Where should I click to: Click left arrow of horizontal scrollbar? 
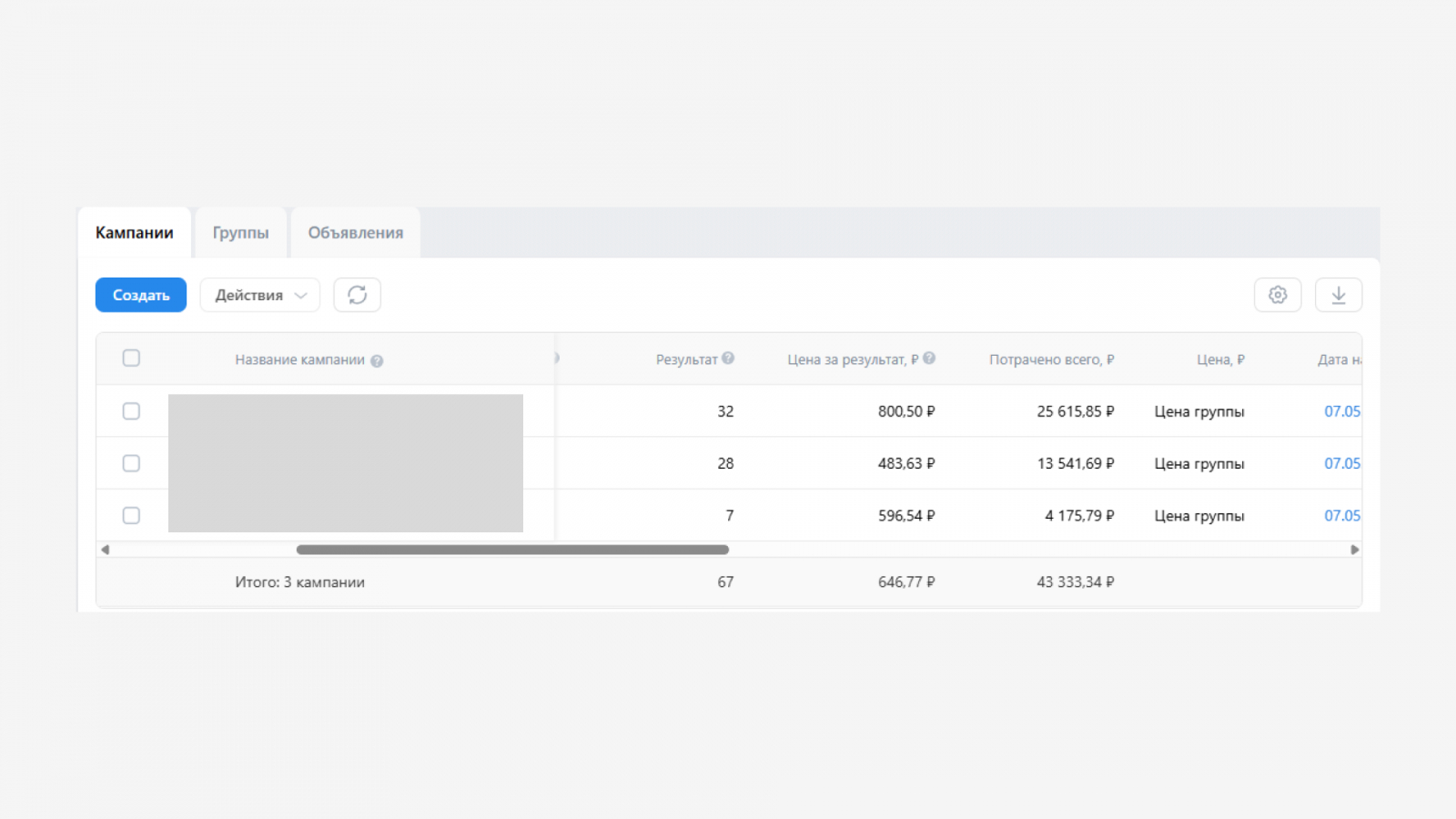106,550
